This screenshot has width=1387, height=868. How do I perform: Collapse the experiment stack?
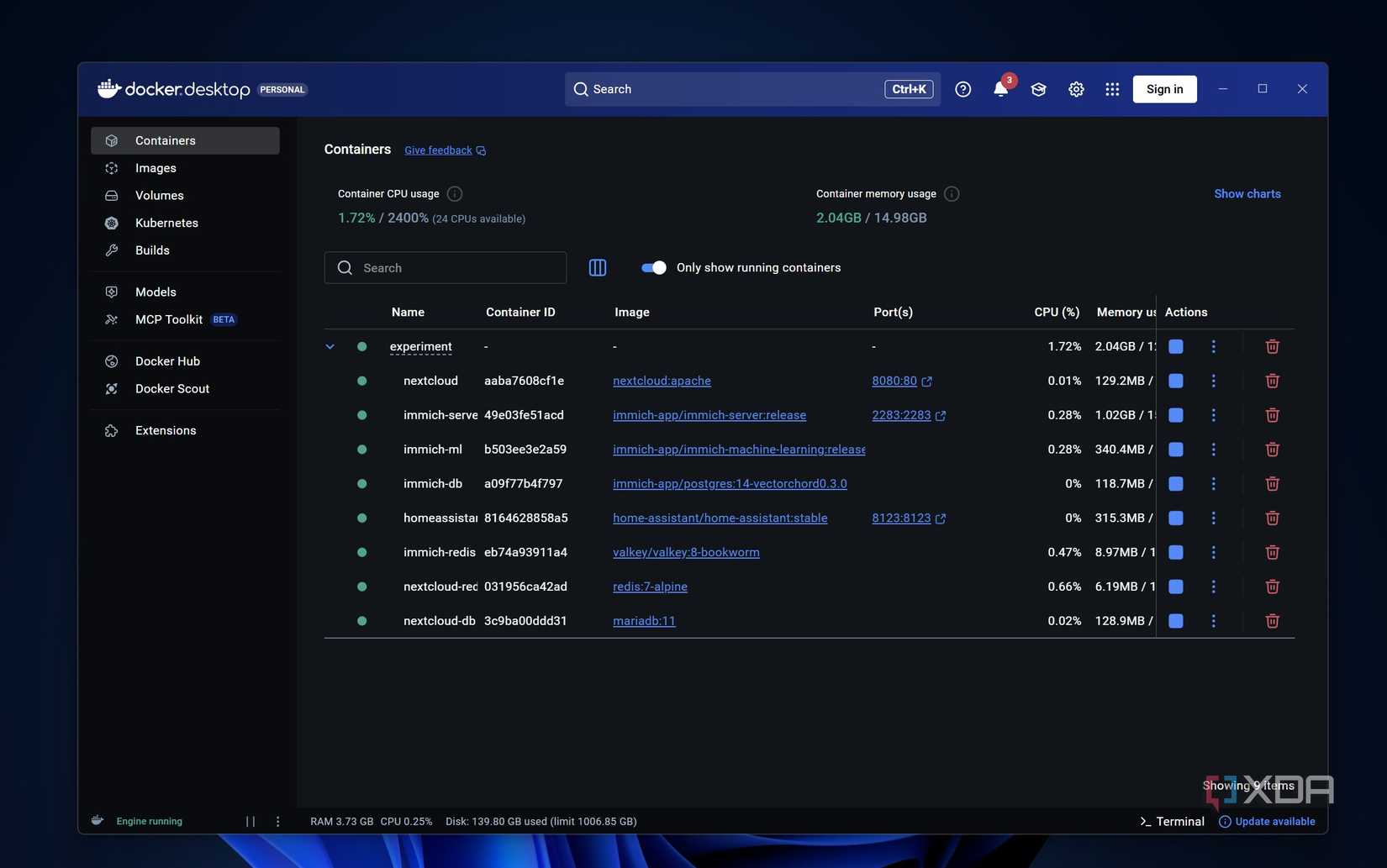(330, 346)
